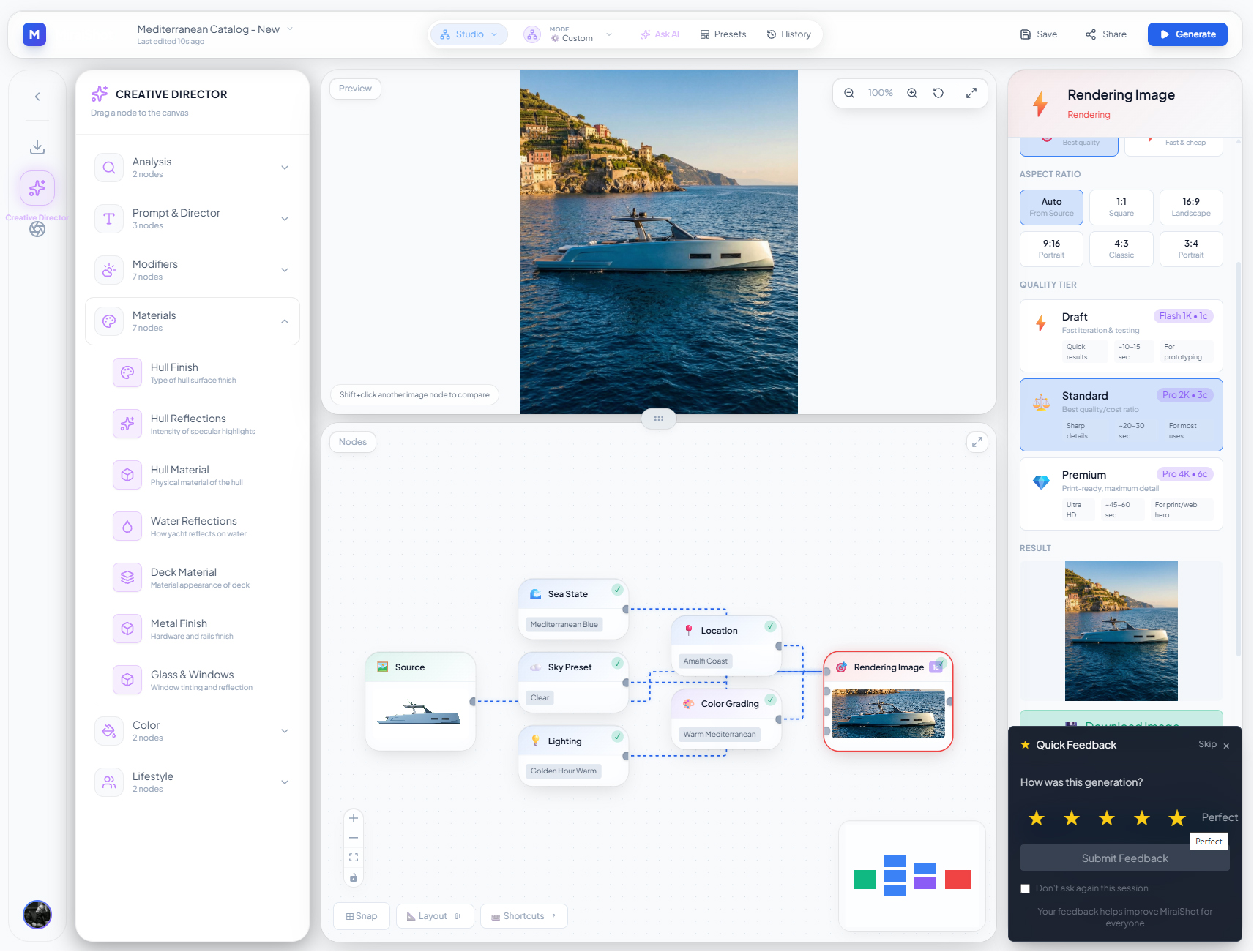Lock the node canvas with the padlock icon

tap(354, 877)
